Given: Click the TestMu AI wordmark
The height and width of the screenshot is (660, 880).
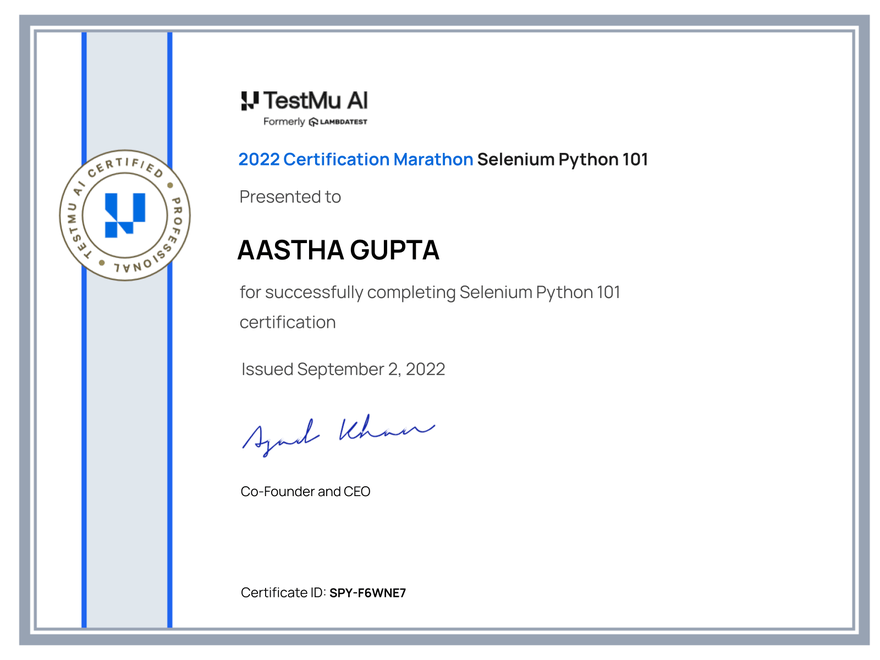Looking at the screenshot, I should (315, 100).
